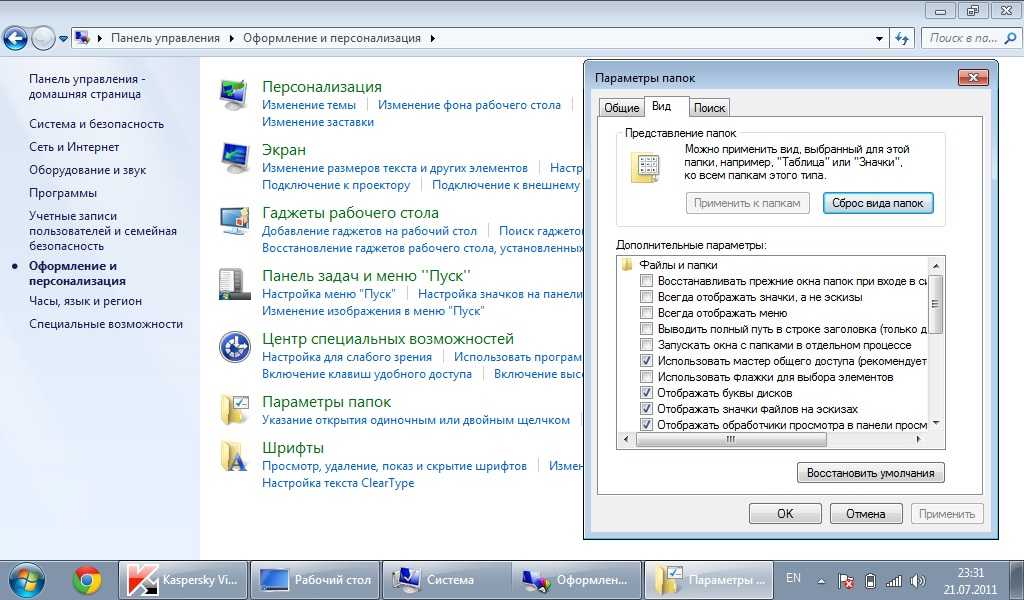Viewport: 1024px width, 600px height.
Task: Click the address bar refresh icon
Action: (902, 39)
